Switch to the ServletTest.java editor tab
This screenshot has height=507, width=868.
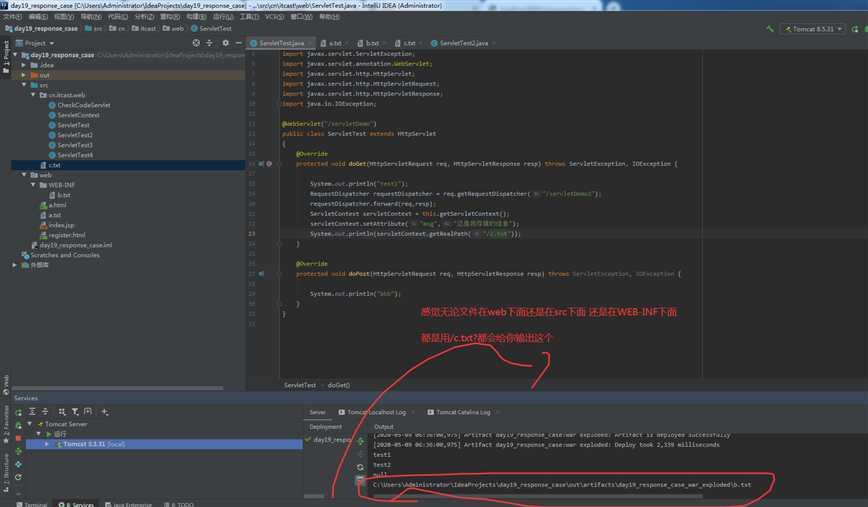point(281,43)
